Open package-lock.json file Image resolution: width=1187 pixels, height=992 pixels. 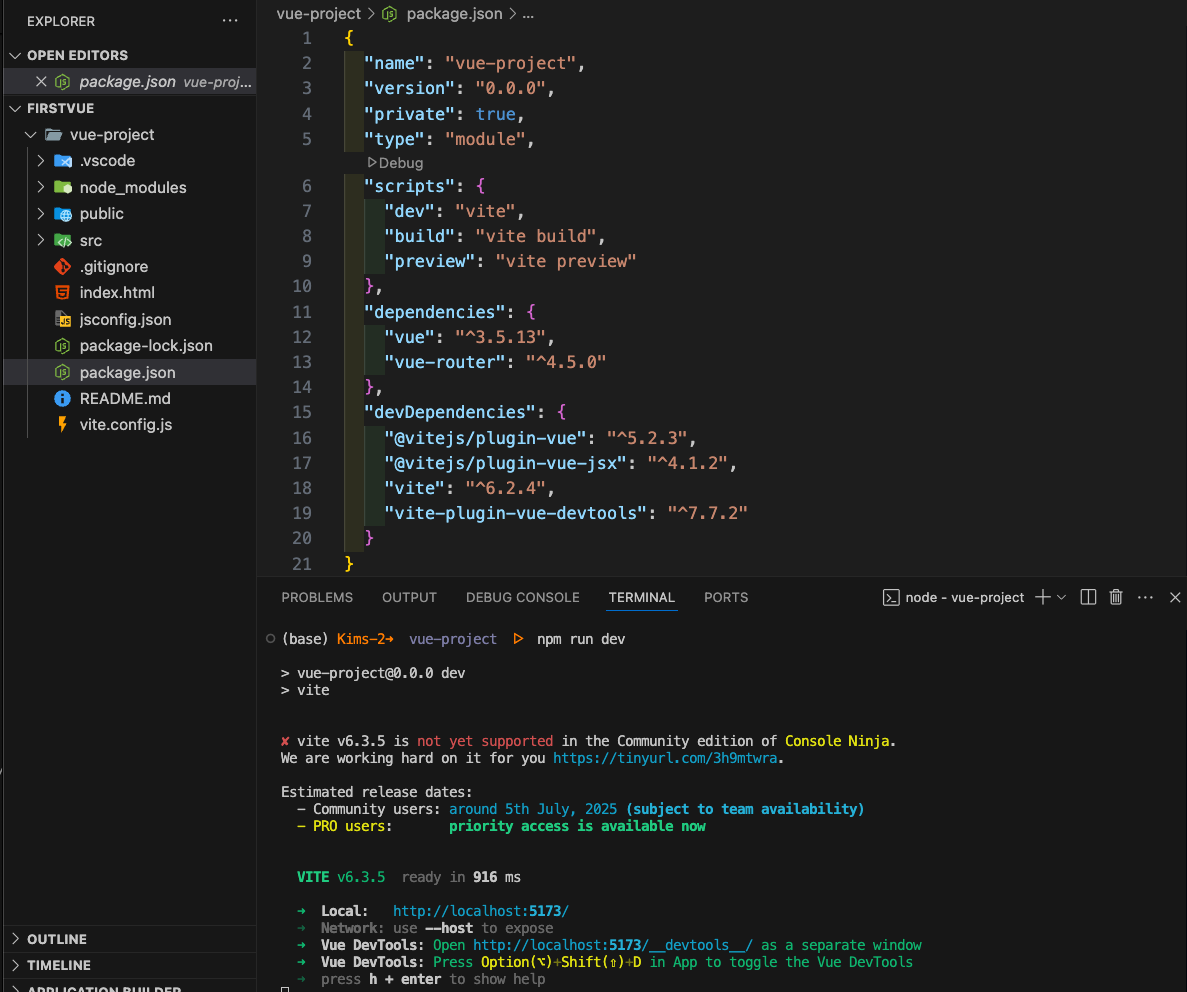coord(146,345)
